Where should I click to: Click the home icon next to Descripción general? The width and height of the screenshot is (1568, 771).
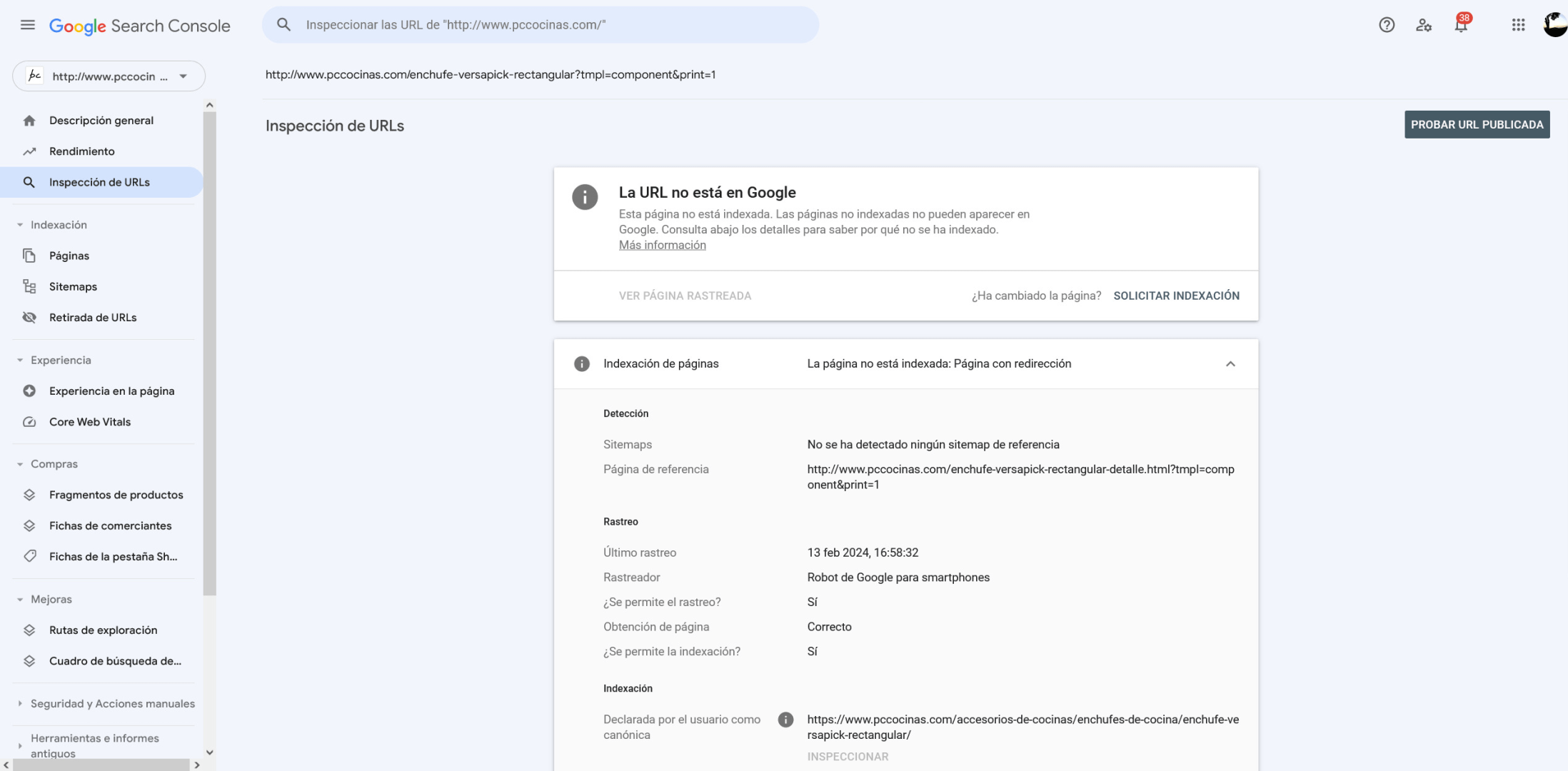[29, 121]
